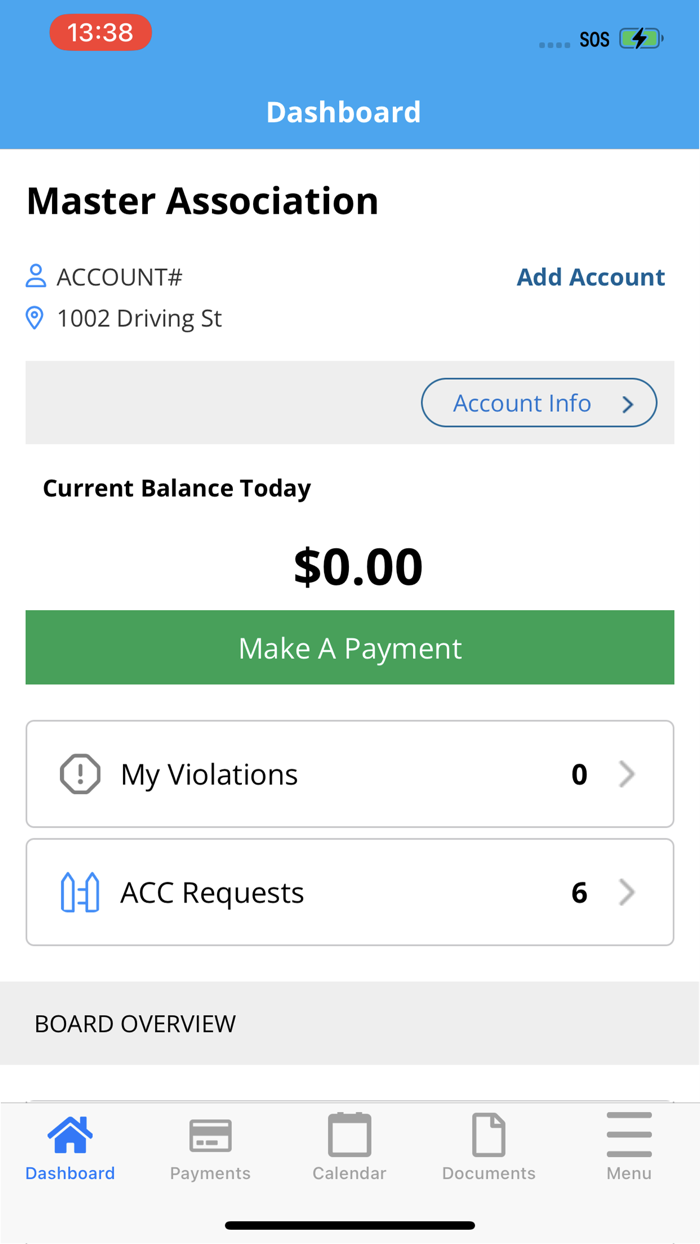700x1244 pixels.
Task: Tap the ACC Requests buildings icon
Action: click(79, 891)
